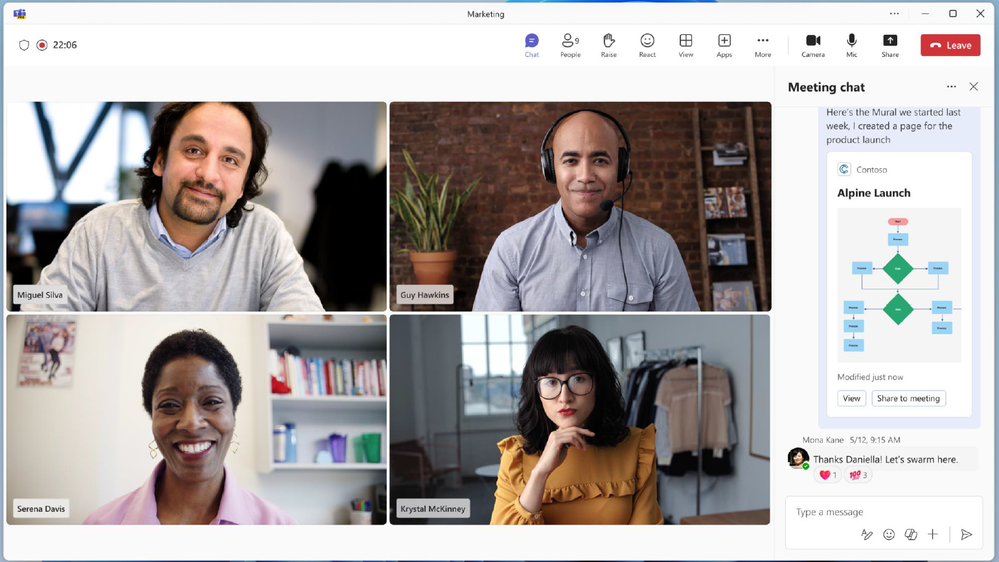
Task: Click the 'Modified just now' text
Action: tap(870, 377)
